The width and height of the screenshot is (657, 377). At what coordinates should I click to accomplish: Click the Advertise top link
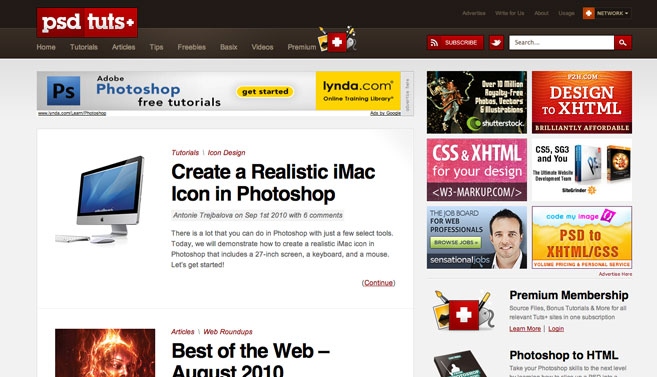click(474, 13)
